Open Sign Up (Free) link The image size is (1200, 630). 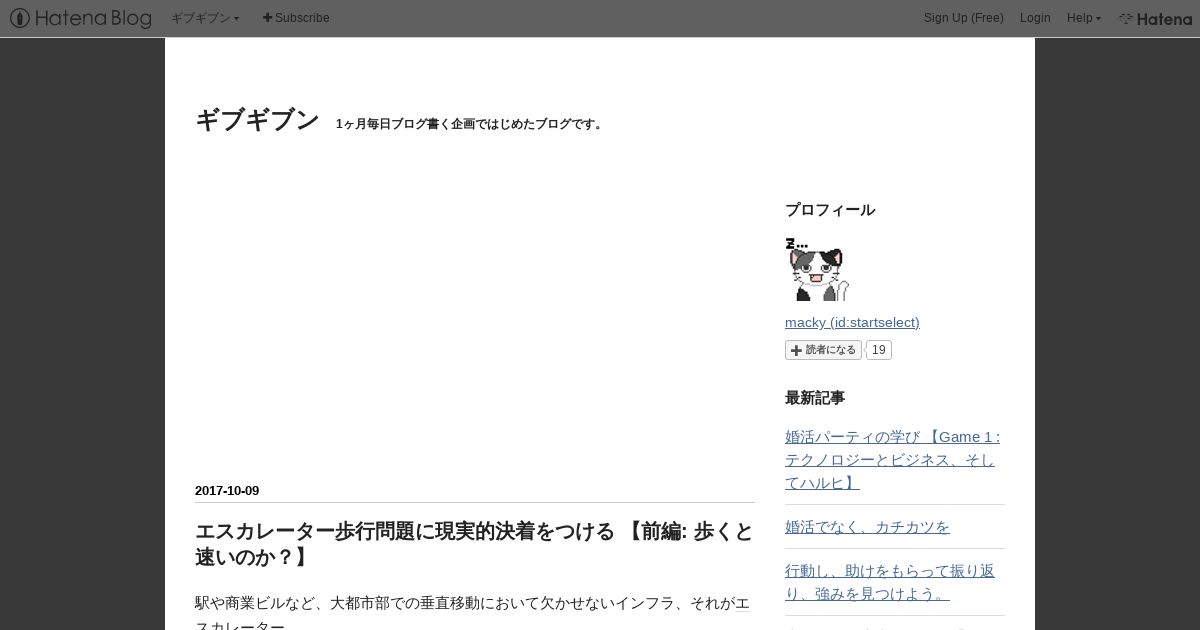point(964,18)
